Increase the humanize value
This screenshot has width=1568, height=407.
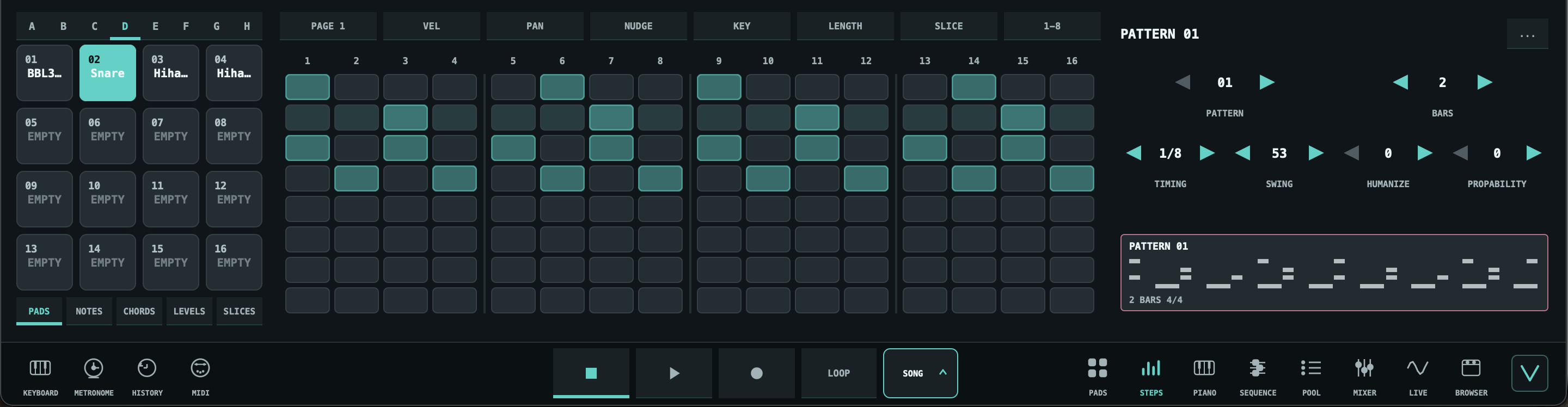[x=1424, y=153]
